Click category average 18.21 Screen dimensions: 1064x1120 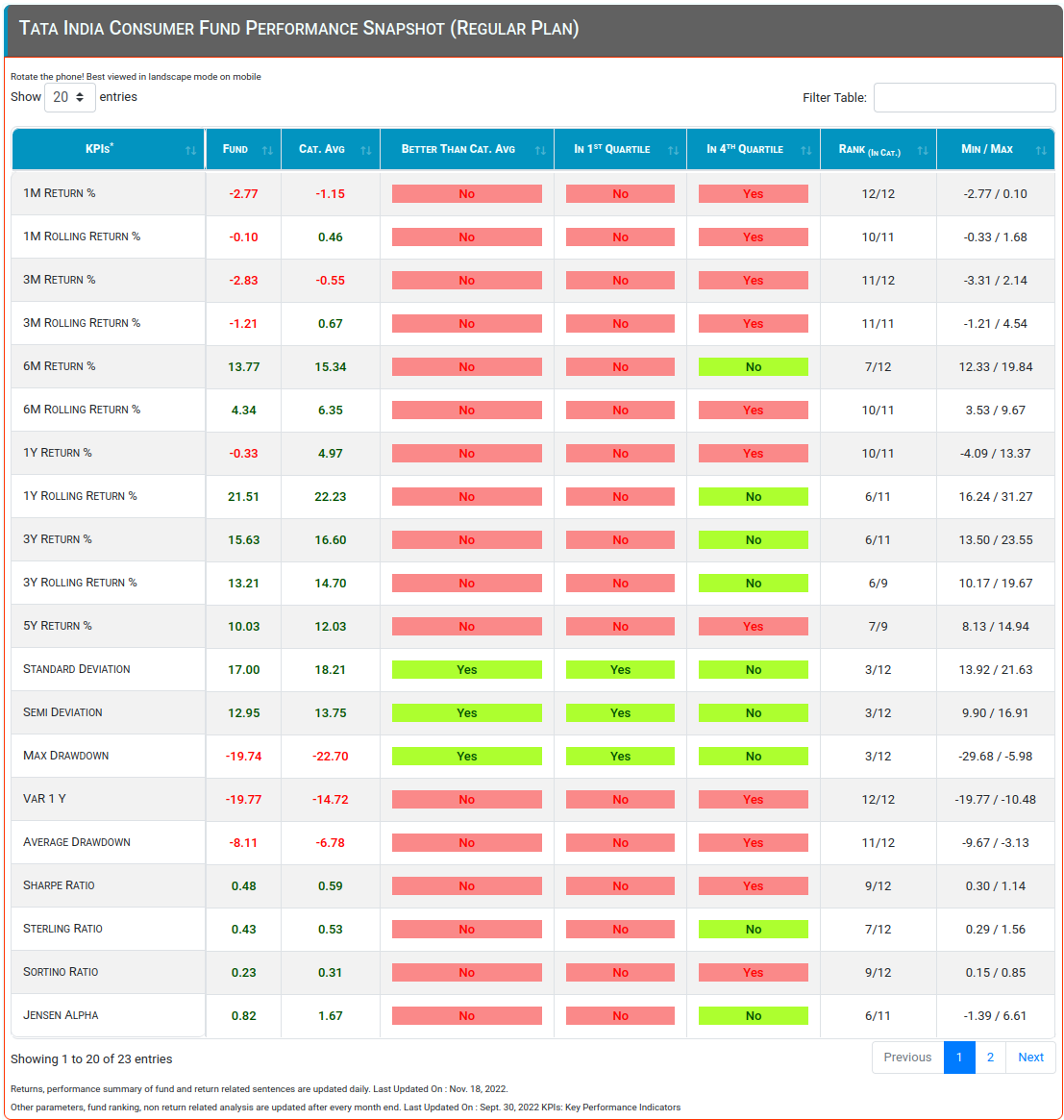point(331,670)
